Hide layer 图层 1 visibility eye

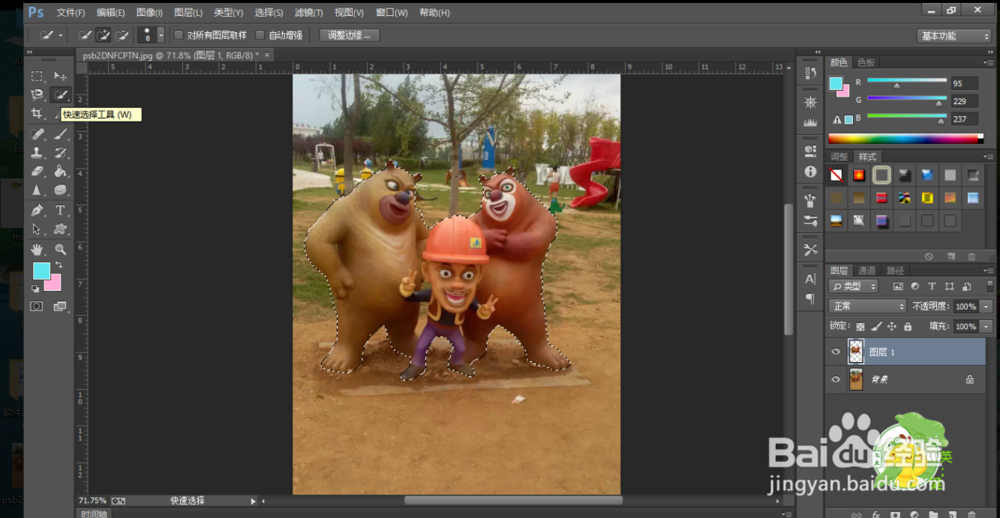(x=835, y=352)
